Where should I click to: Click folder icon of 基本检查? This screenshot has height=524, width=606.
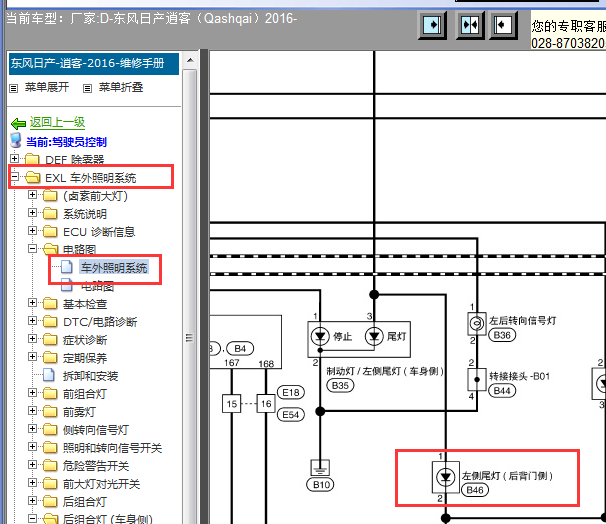(50, 303)
